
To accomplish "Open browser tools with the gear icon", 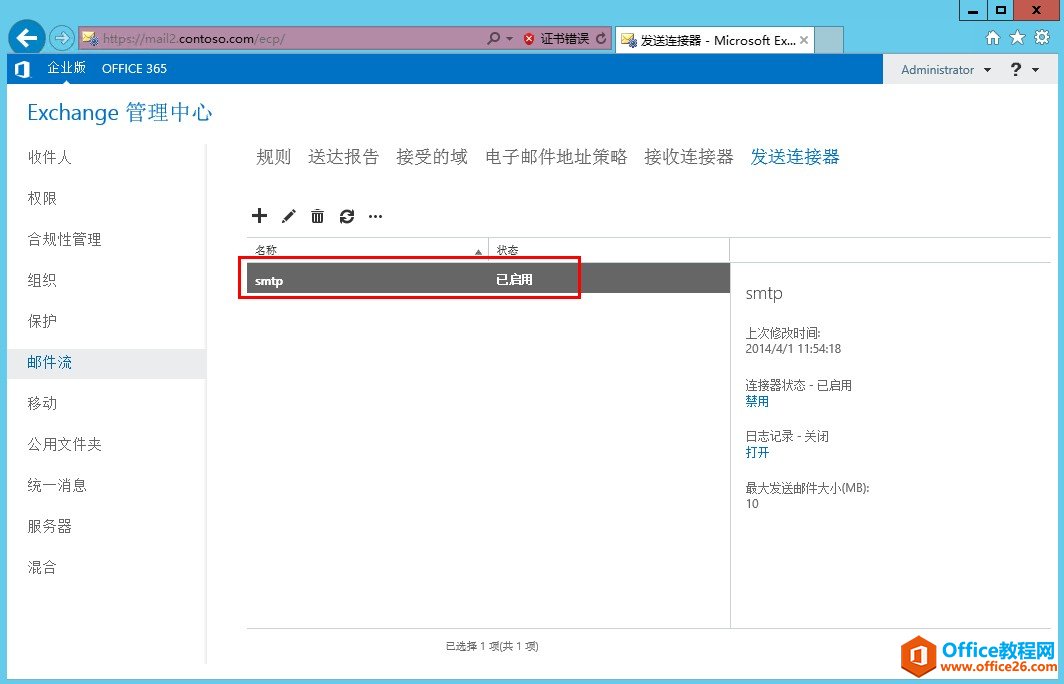I will (x=1043, y=35).
